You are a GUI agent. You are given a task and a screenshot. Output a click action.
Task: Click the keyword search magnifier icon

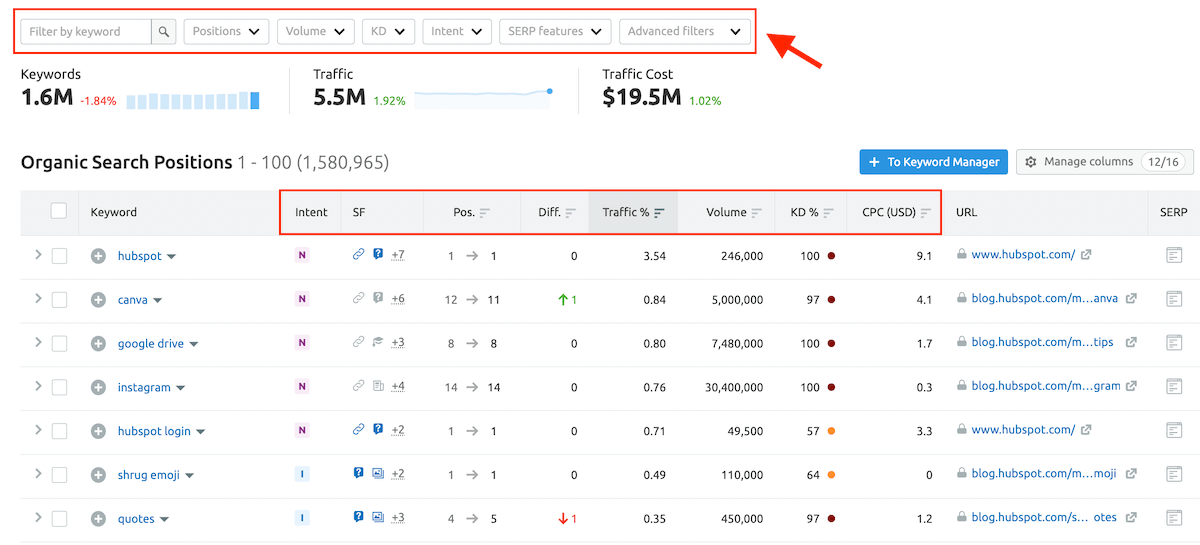point(164,32)
